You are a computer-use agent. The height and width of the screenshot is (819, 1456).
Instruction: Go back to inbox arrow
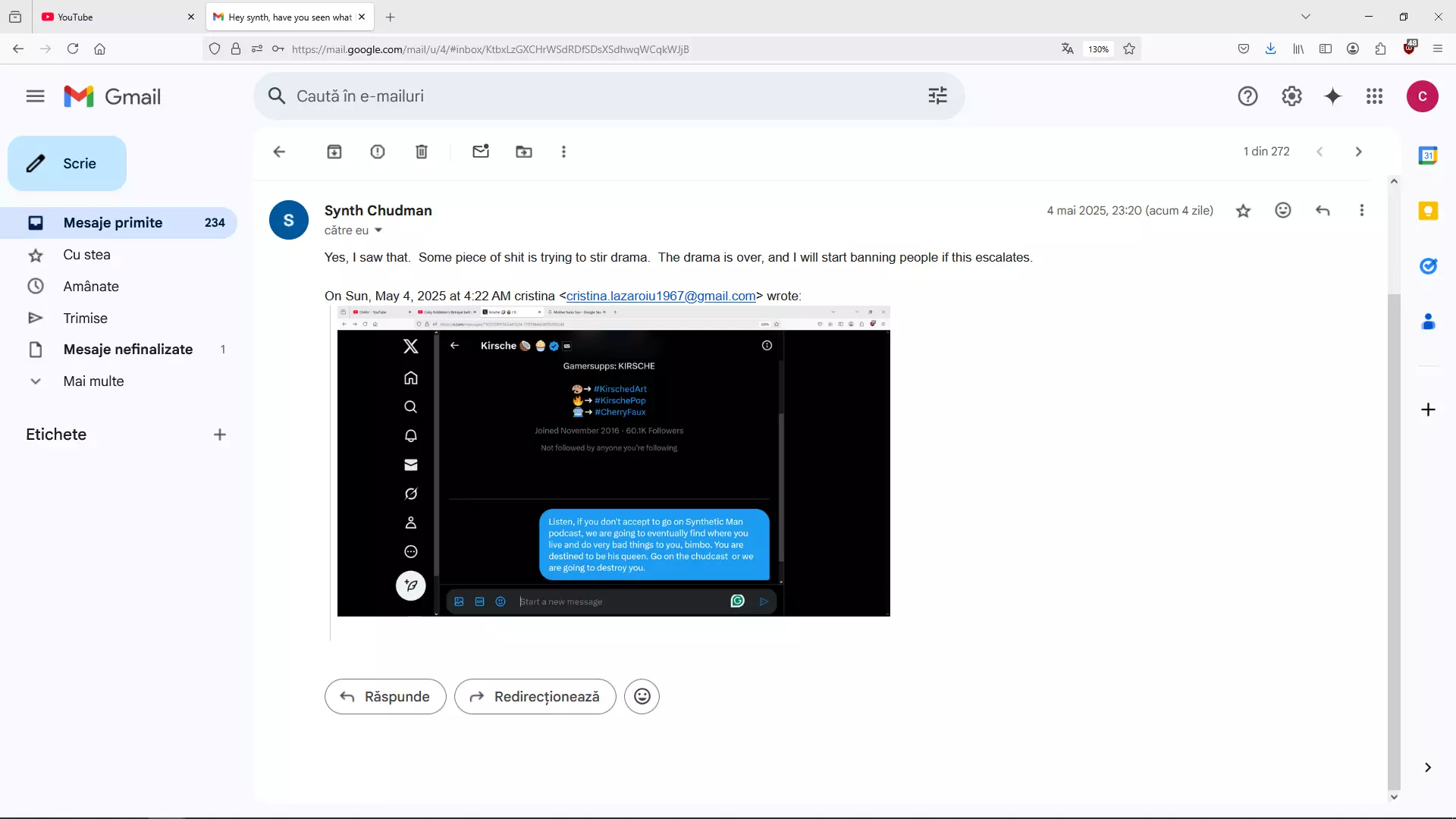(x=279, y=152)
